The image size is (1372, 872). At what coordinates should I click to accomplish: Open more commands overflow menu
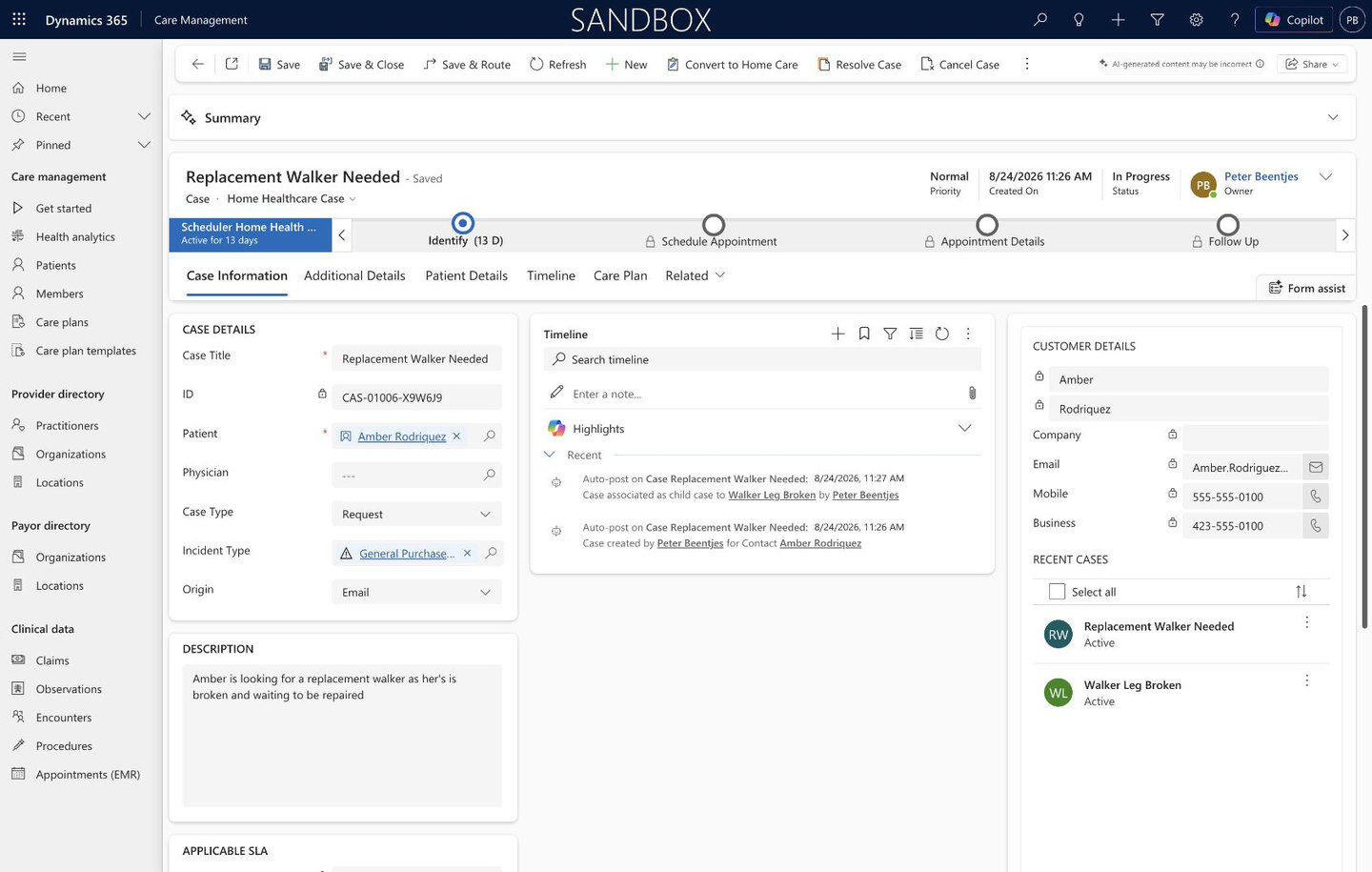(1026, 64)
